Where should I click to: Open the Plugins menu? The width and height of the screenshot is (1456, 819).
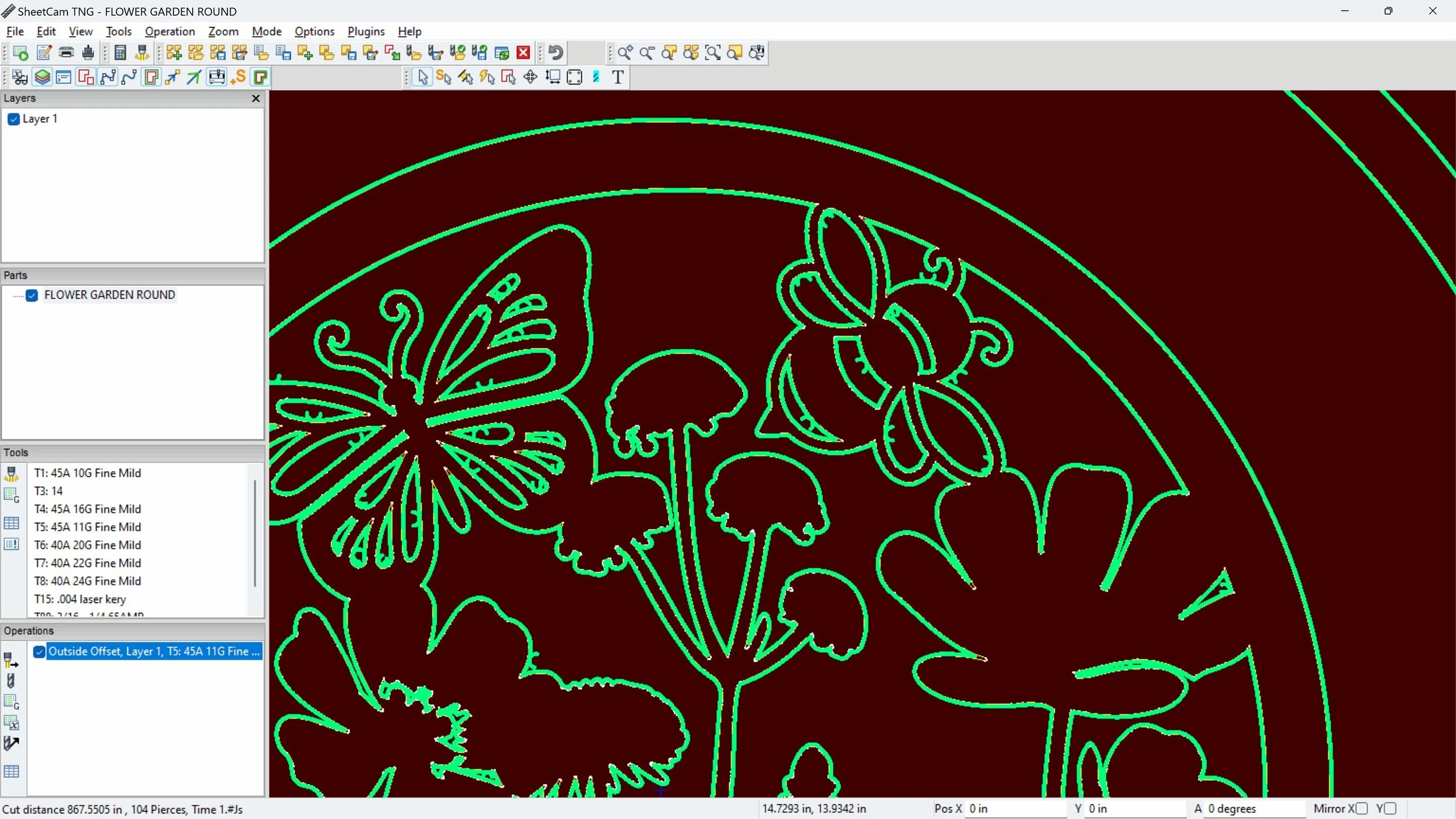(366, 31)
